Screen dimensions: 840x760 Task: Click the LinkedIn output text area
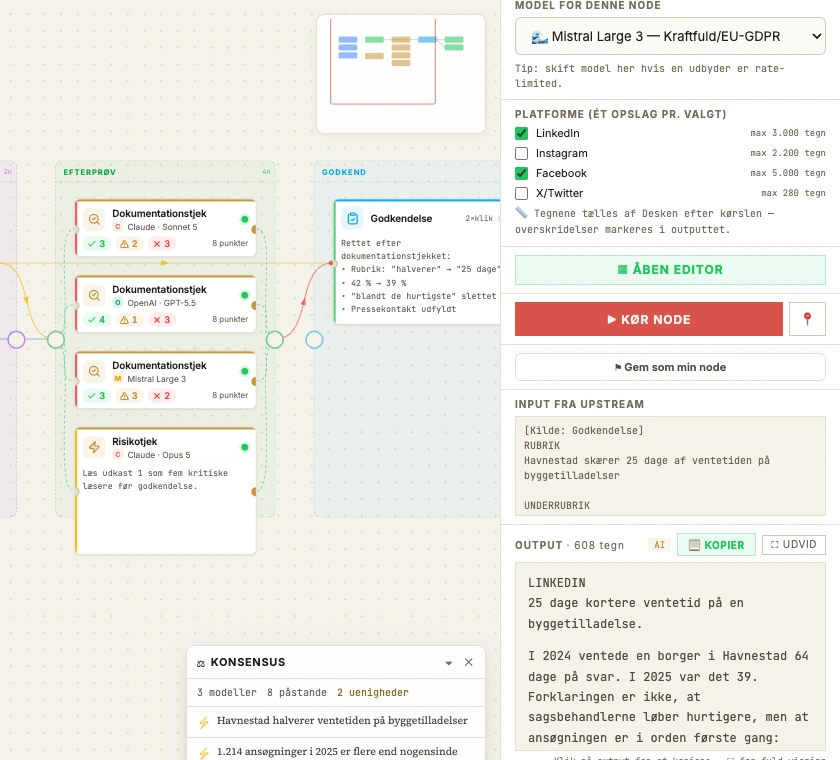[x=670, y=657]
